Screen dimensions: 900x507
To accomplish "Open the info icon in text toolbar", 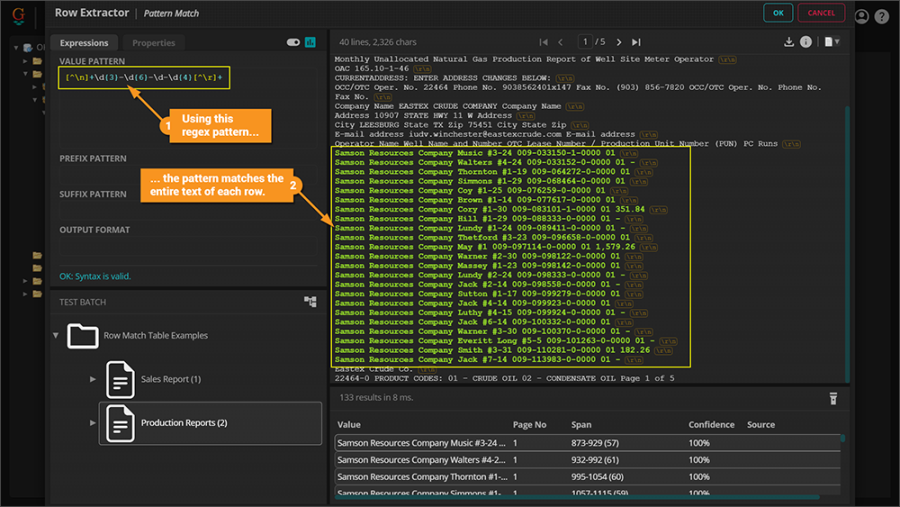I will (806, 42).
